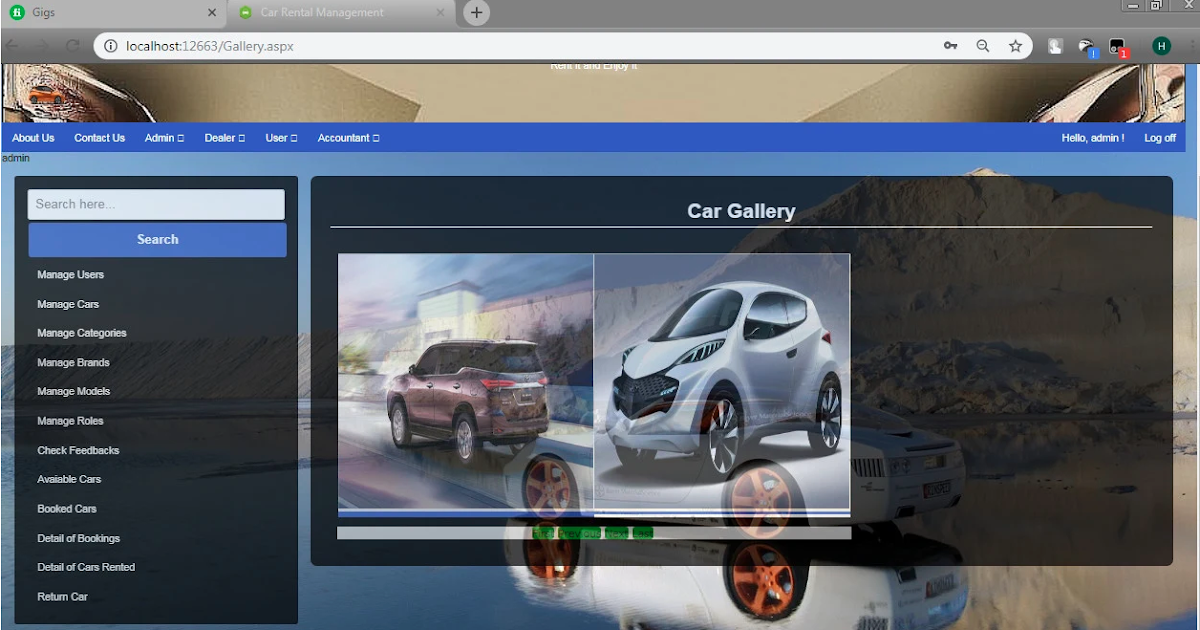The height and width of the screenshot is (630, 1200).
Task: Click the Log off link
Action: 1159,138
